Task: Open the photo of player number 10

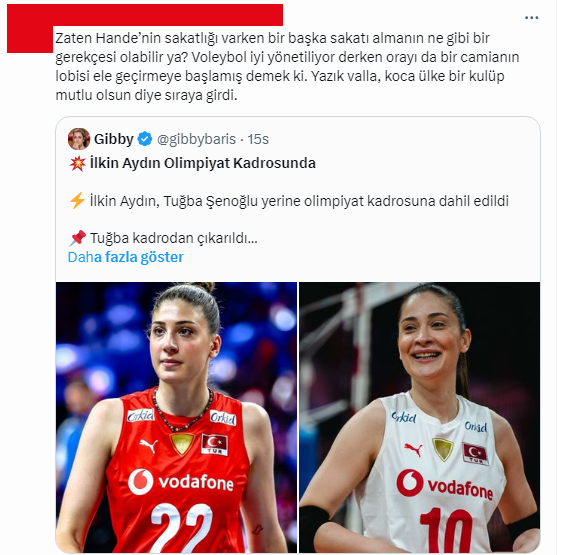Action: [419, 417]
